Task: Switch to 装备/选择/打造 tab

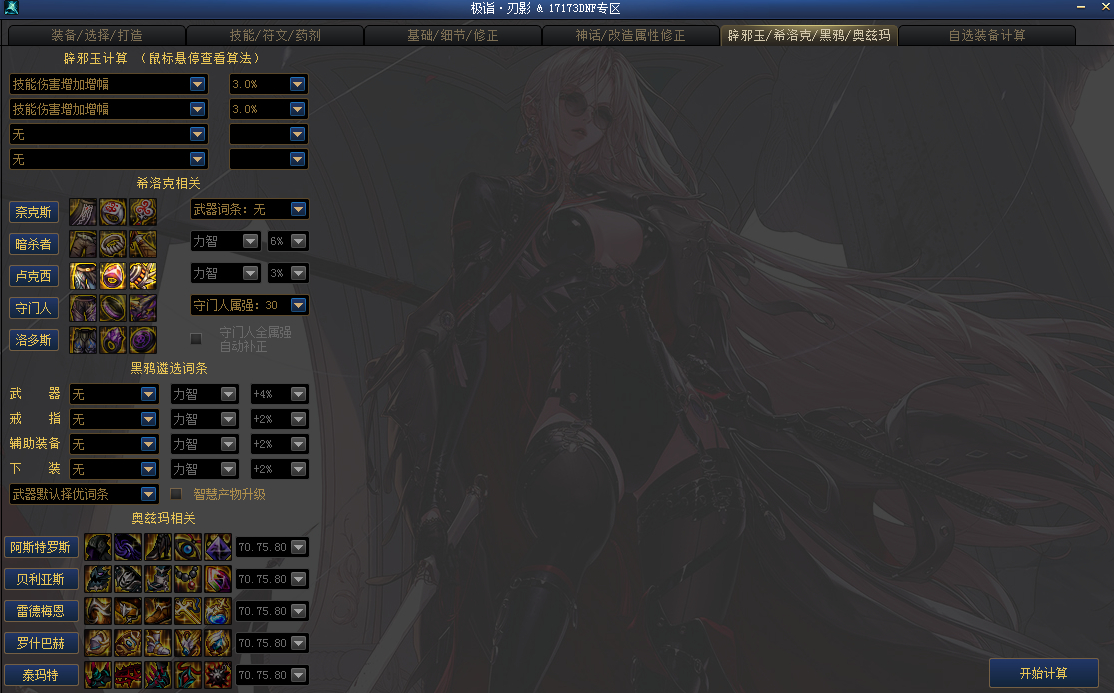Action: (x=97, y=36)
